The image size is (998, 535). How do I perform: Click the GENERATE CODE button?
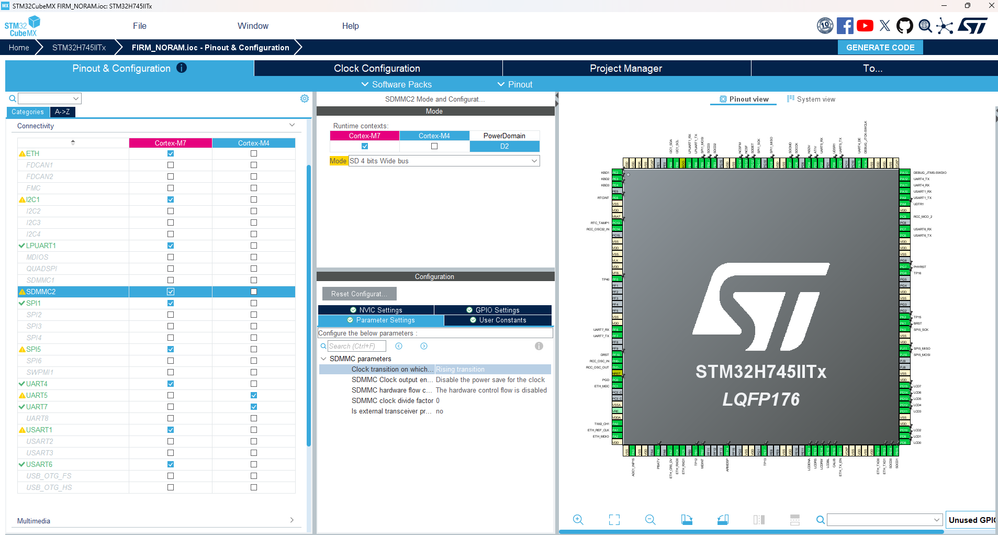pyautogui.click(x=880, y=47)
